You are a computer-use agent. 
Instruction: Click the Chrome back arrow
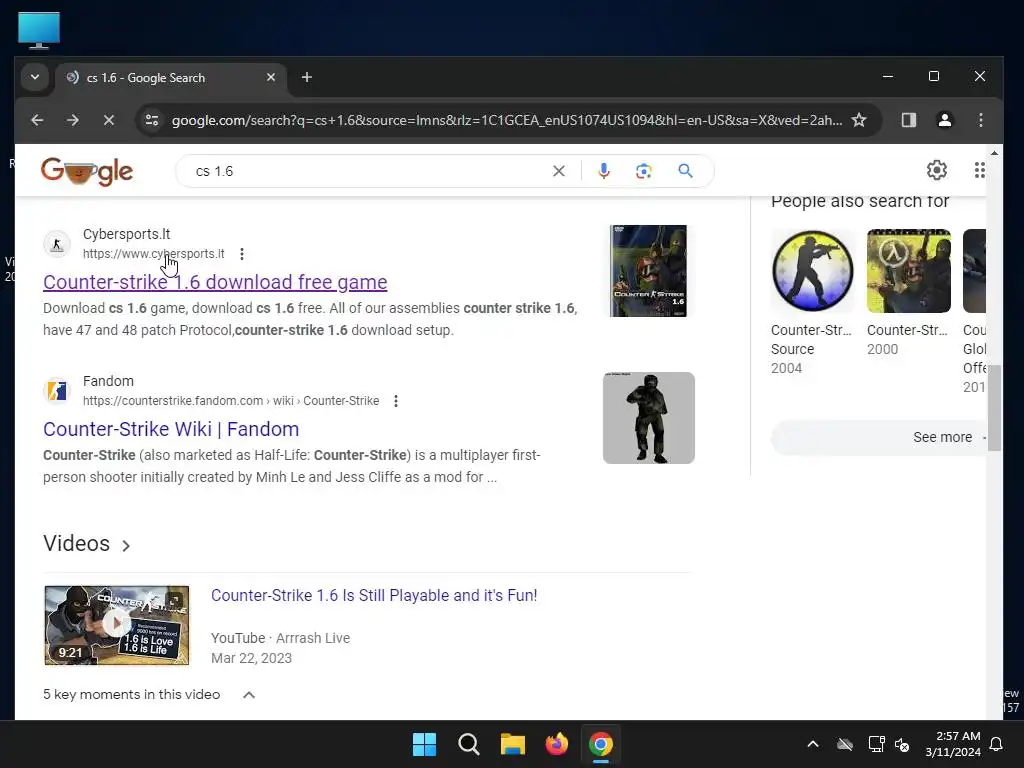coord(37,120)
